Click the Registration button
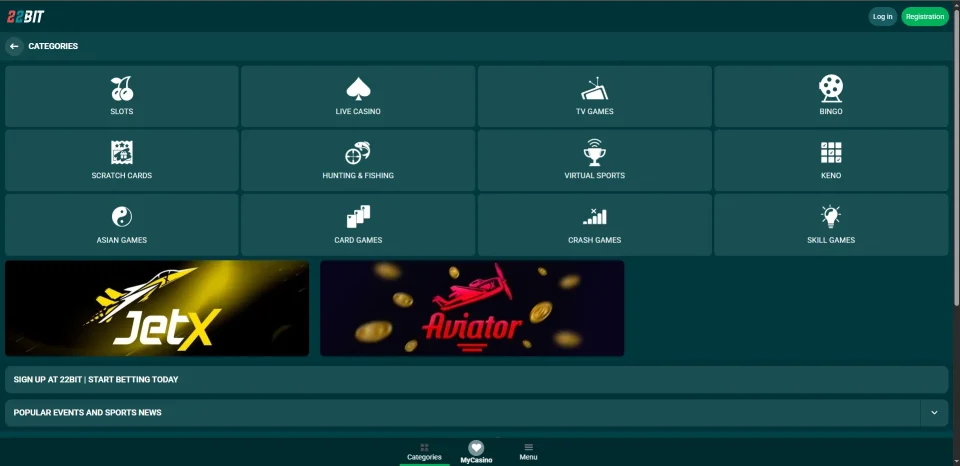 coord(924,17)
